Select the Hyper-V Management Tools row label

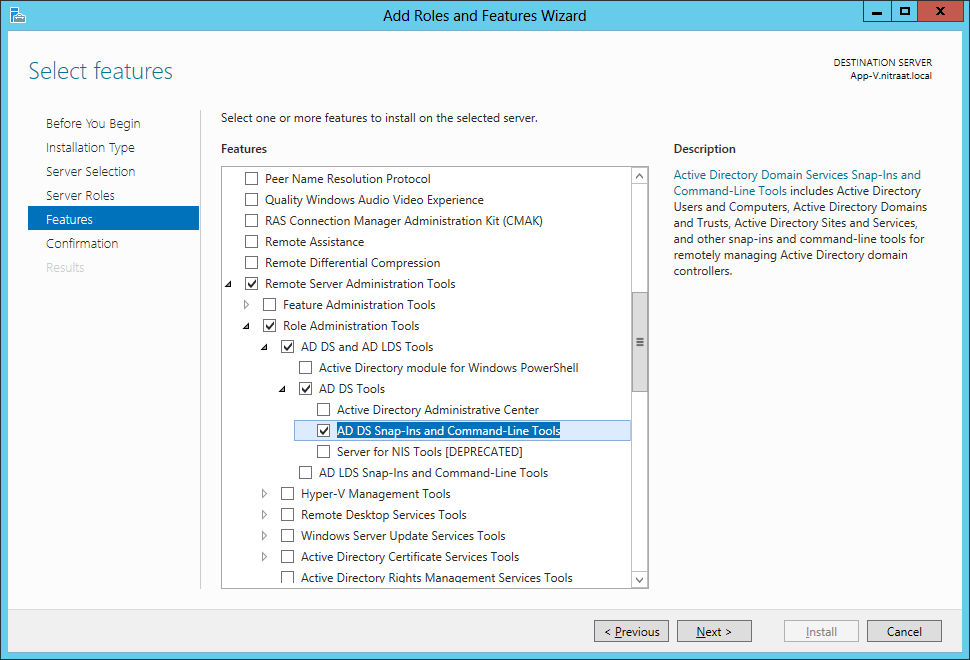point(376,494)
